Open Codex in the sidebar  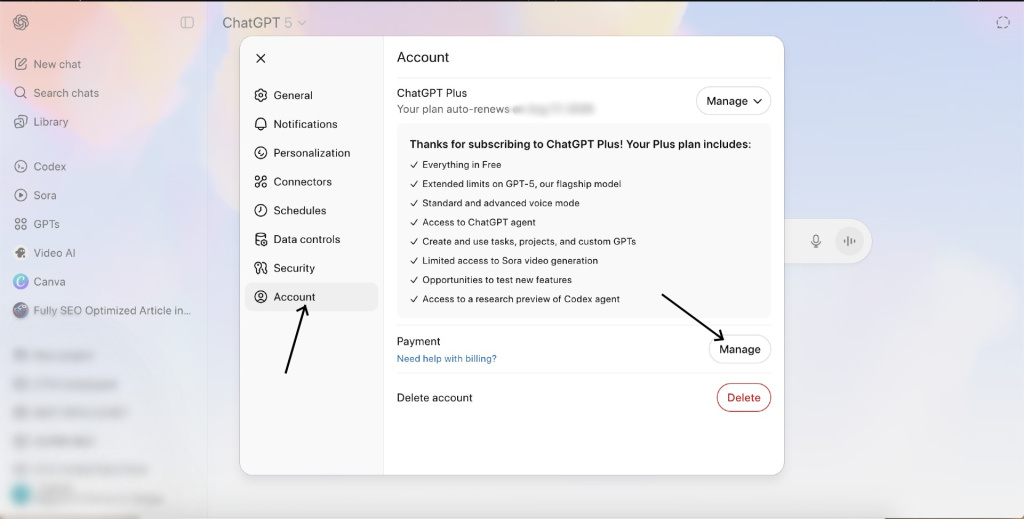coord(40,166)
